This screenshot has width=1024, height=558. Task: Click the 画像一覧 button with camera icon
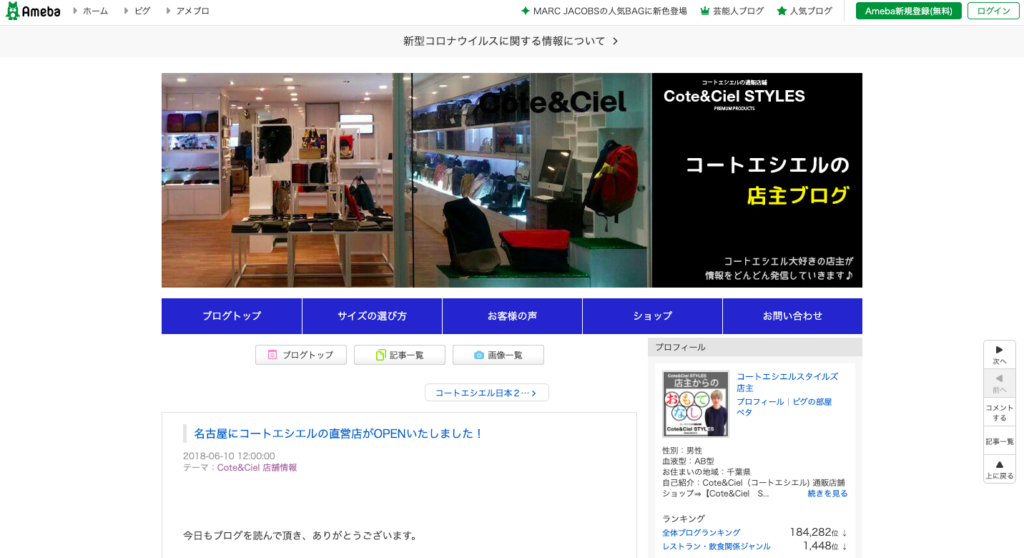point(498,355)
